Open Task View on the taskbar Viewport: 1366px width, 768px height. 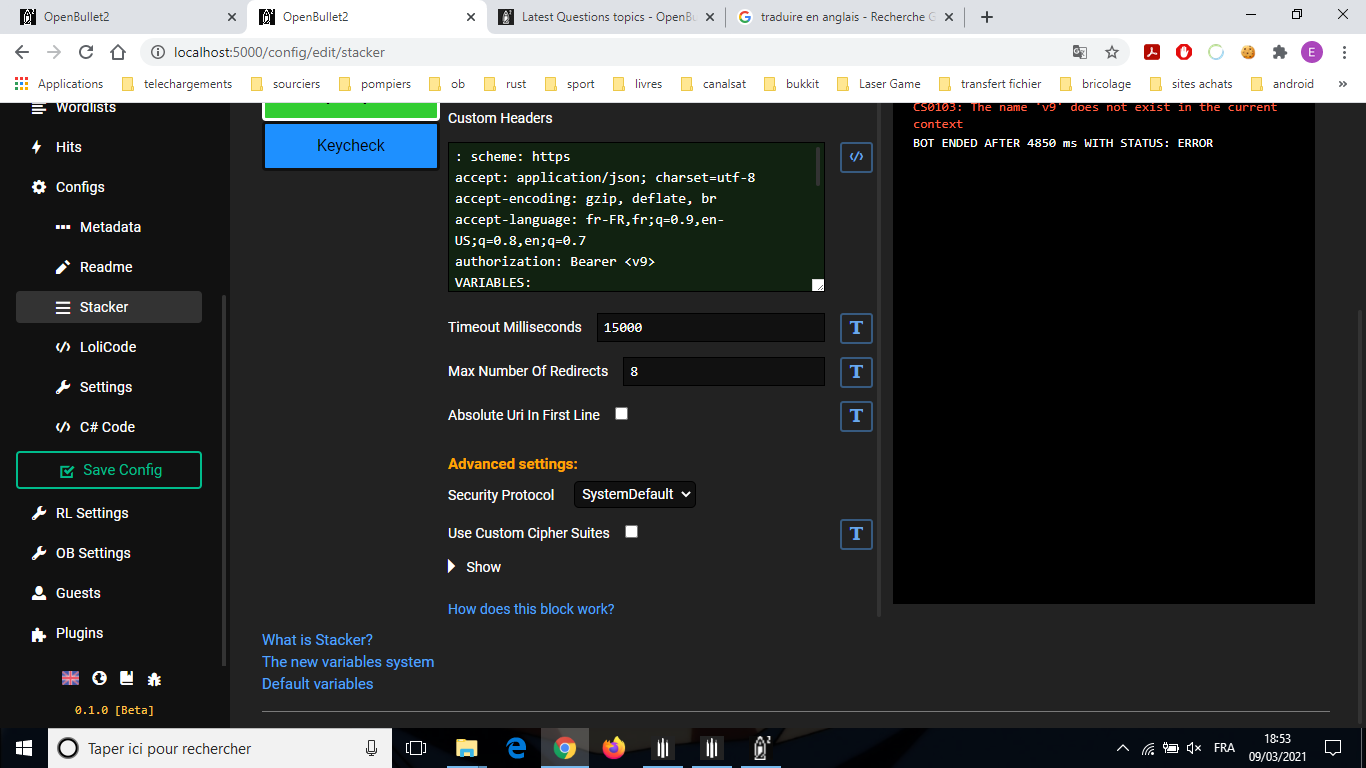(x=416, y=748)
